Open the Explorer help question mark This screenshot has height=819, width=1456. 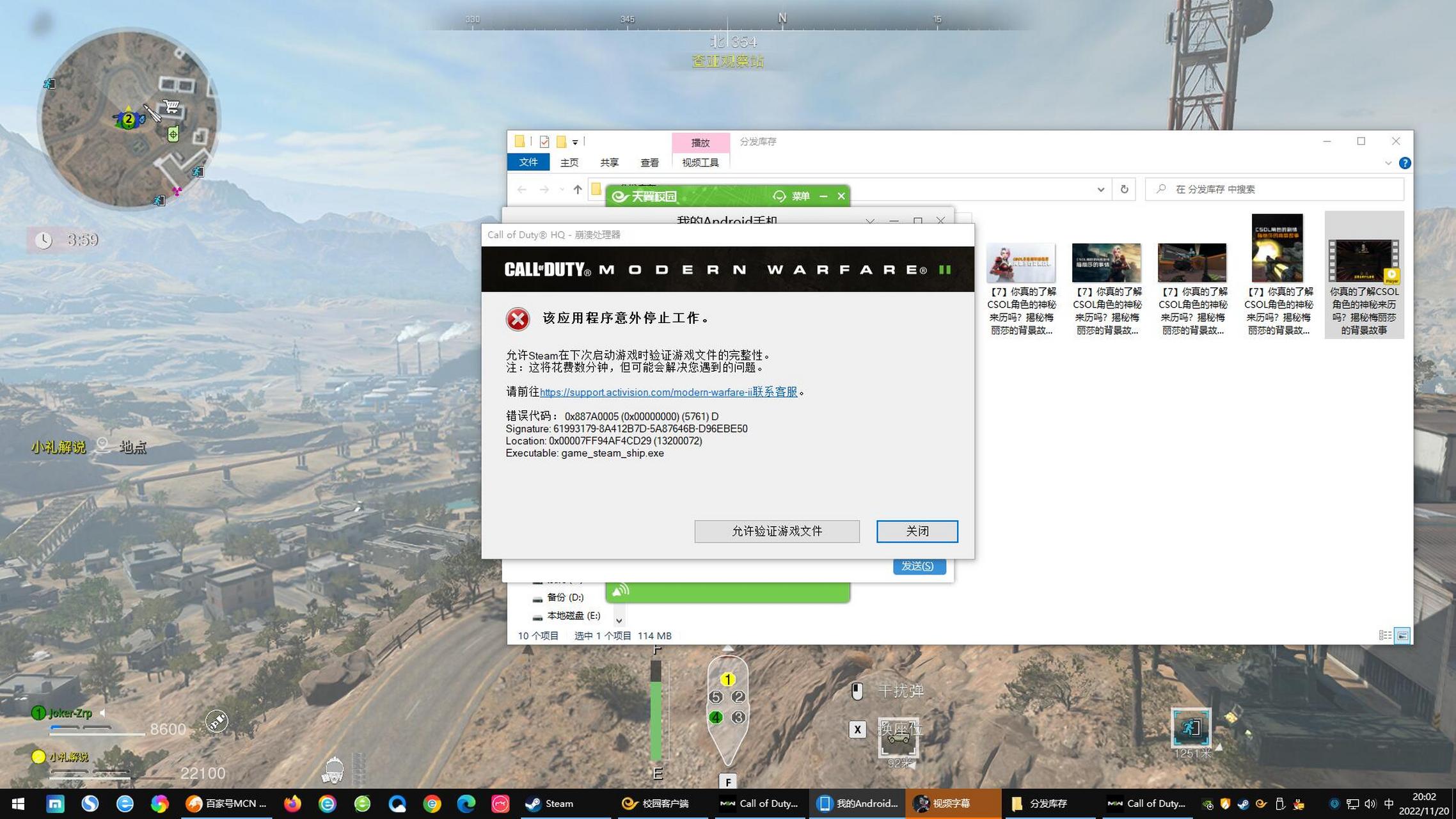point(1404,163)
